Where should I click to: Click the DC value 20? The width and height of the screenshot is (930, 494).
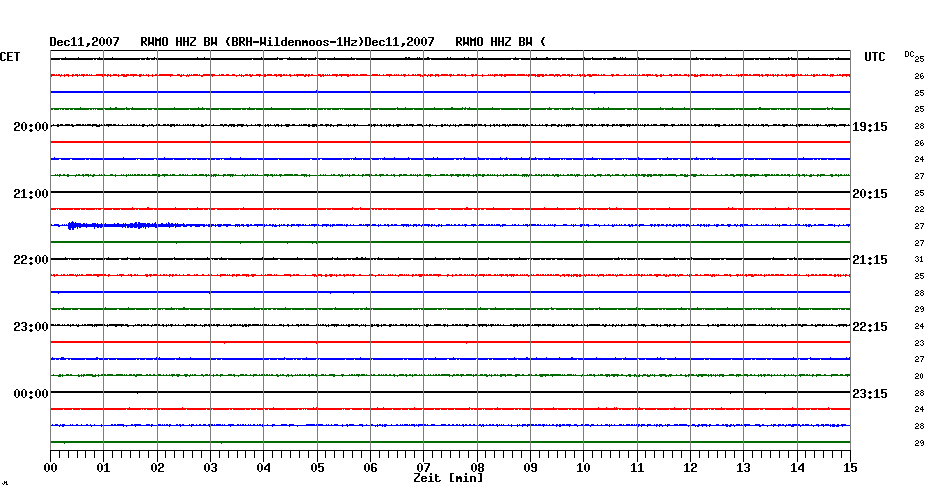[919, 376]
